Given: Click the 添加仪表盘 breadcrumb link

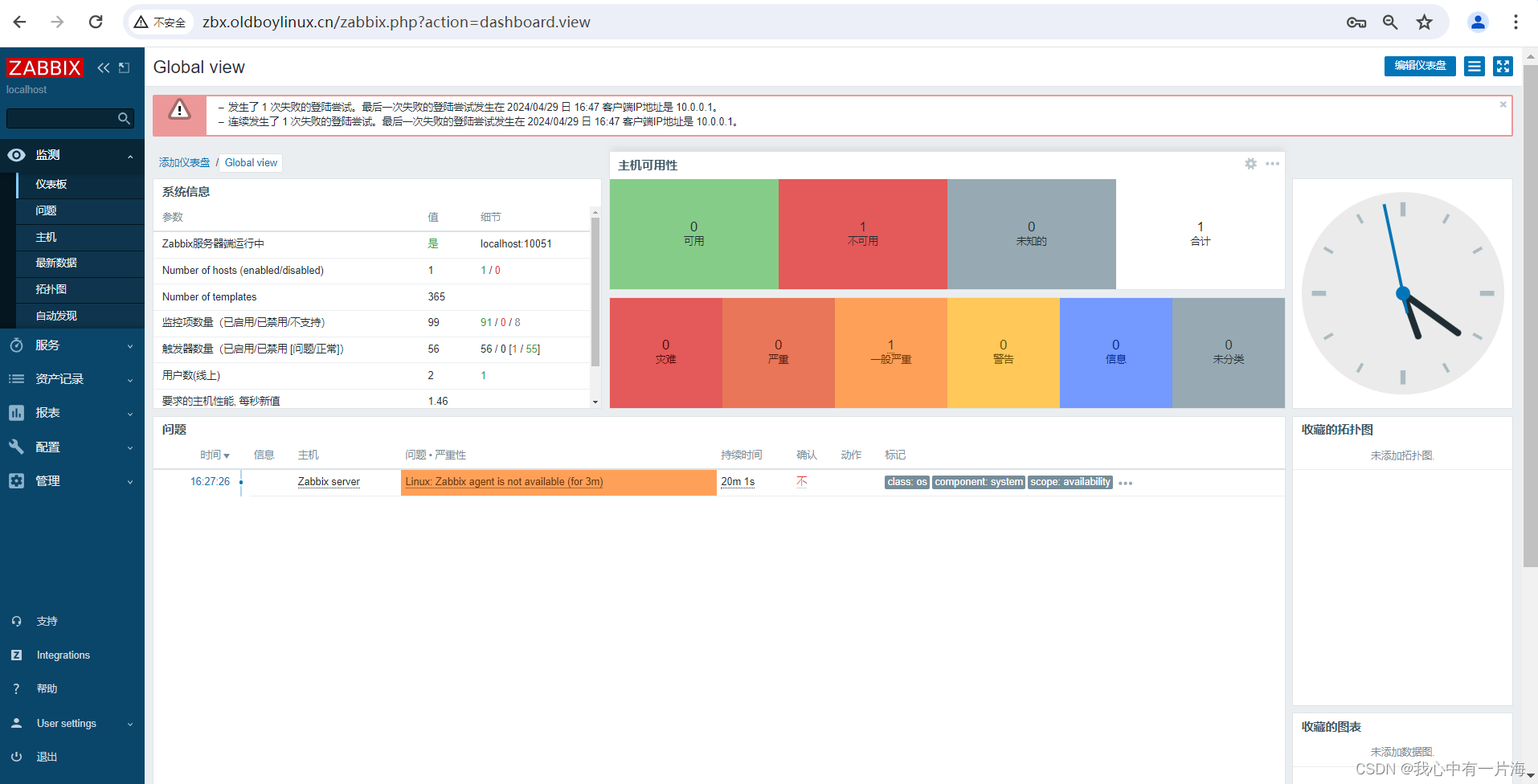Looking at the screenshot, I should pos(184,162).
